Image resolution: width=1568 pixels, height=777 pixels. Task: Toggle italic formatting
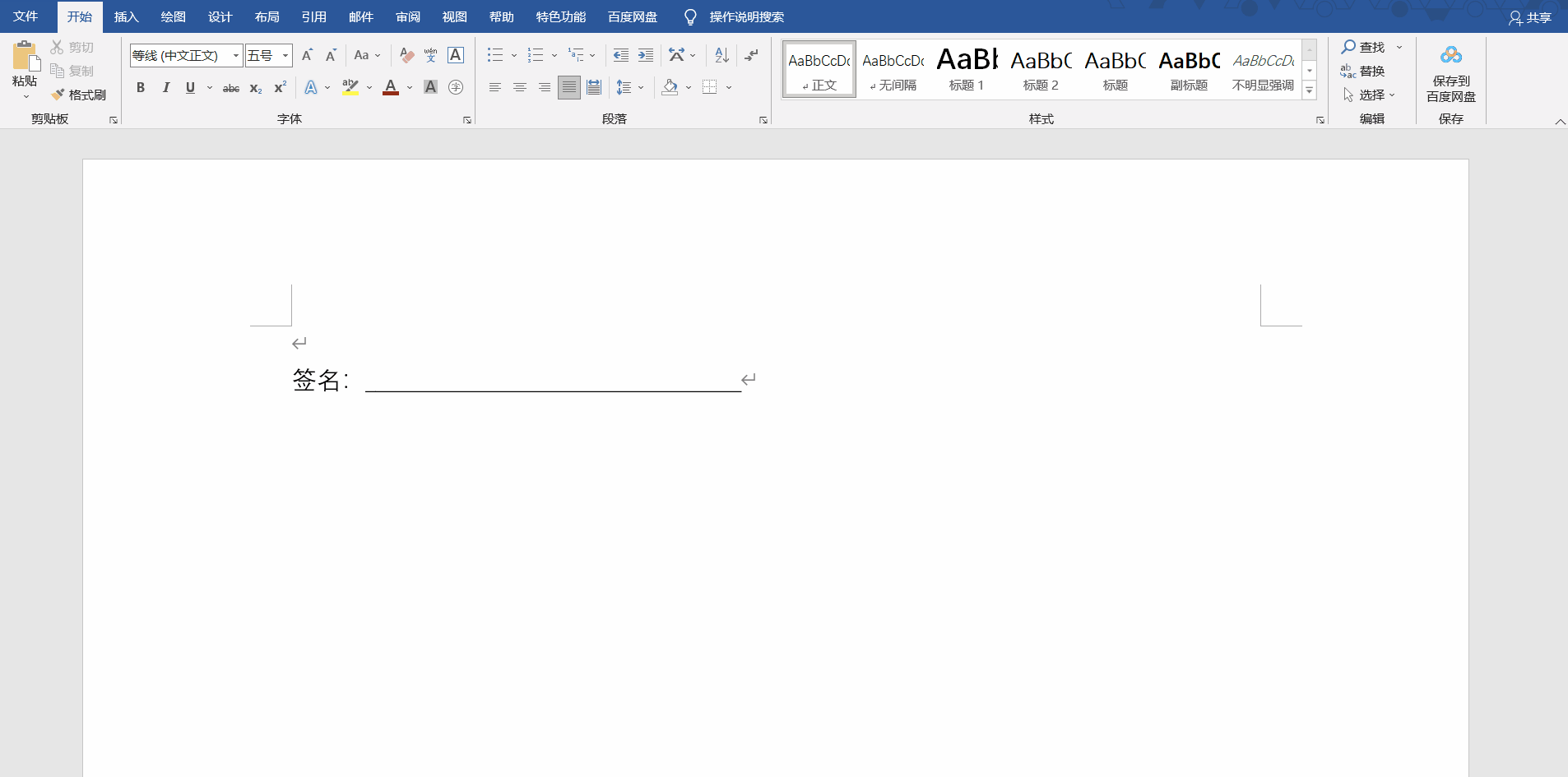tap(165, 87)
